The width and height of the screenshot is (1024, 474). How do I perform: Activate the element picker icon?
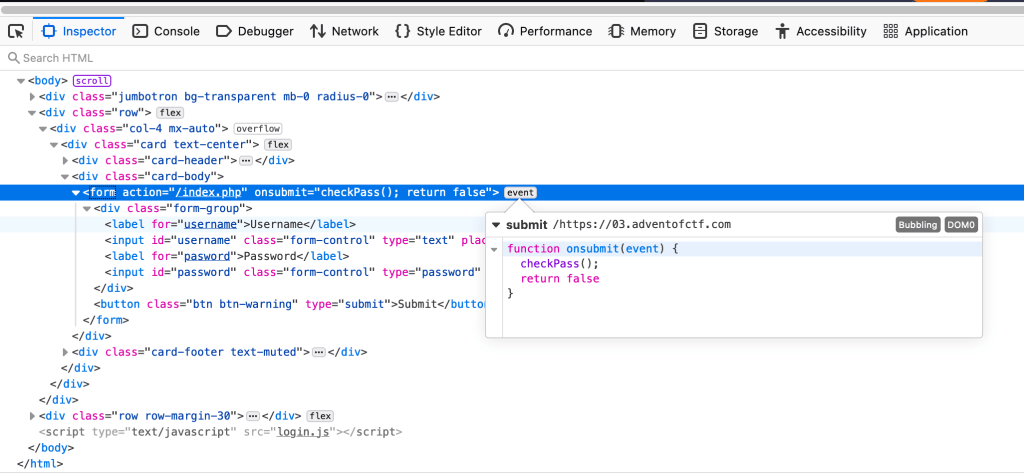16,31
